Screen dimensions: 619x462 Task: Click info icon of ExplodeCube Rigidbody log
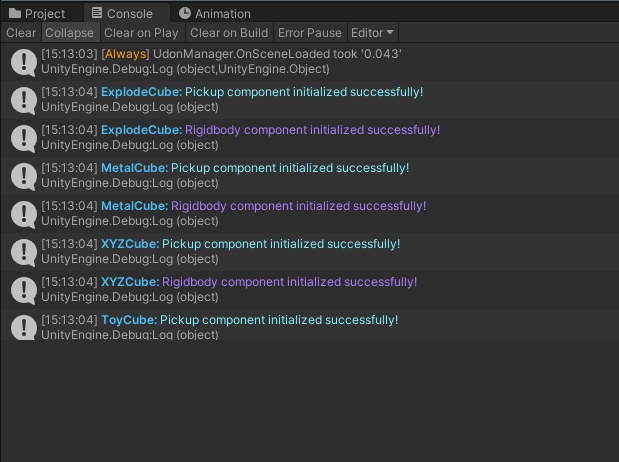23,138
